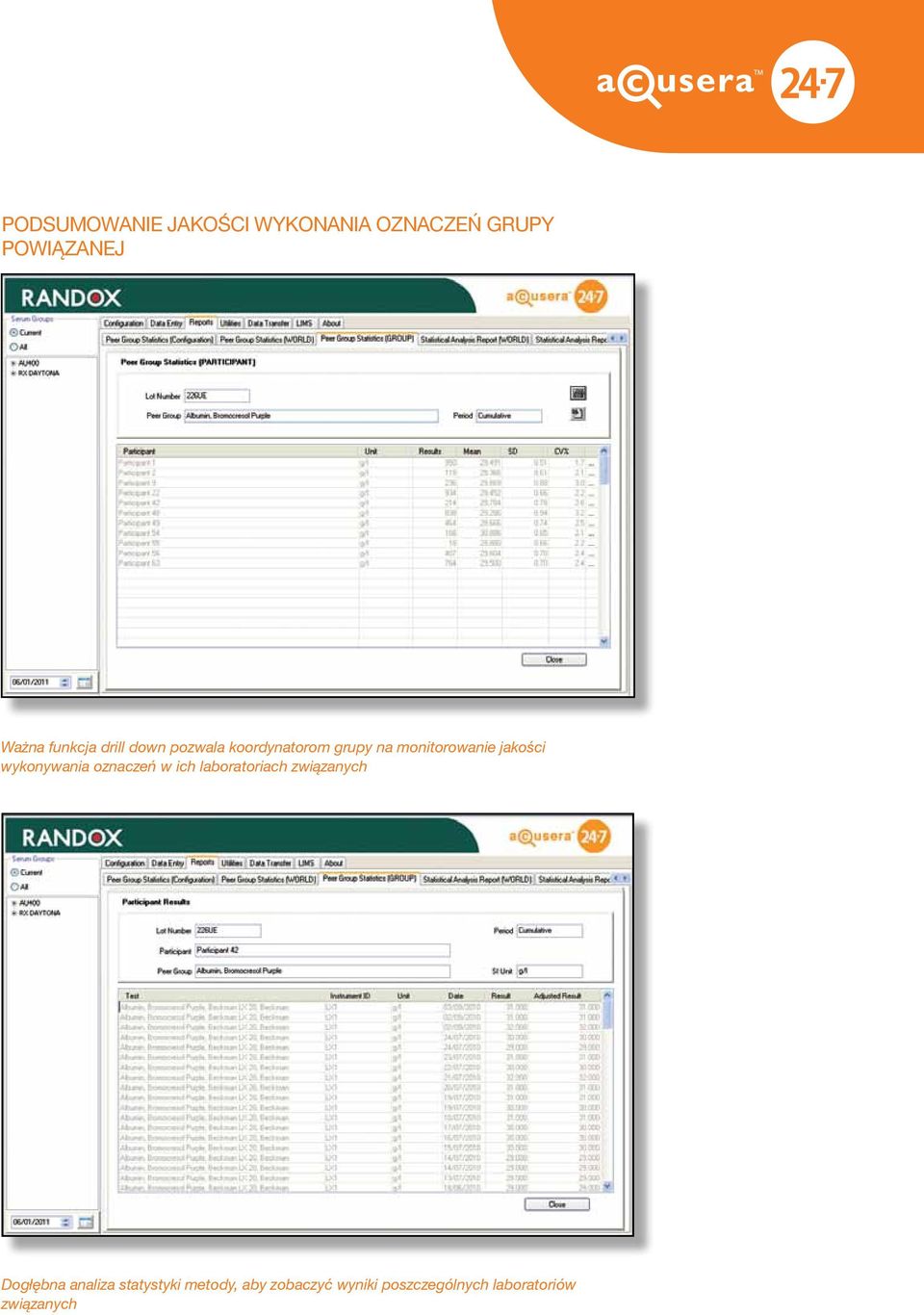Click Lot Number field in Peer Group Statistics [PARTICIPANT] window
The image size is (924, 1315).
(x=217, y=396)
